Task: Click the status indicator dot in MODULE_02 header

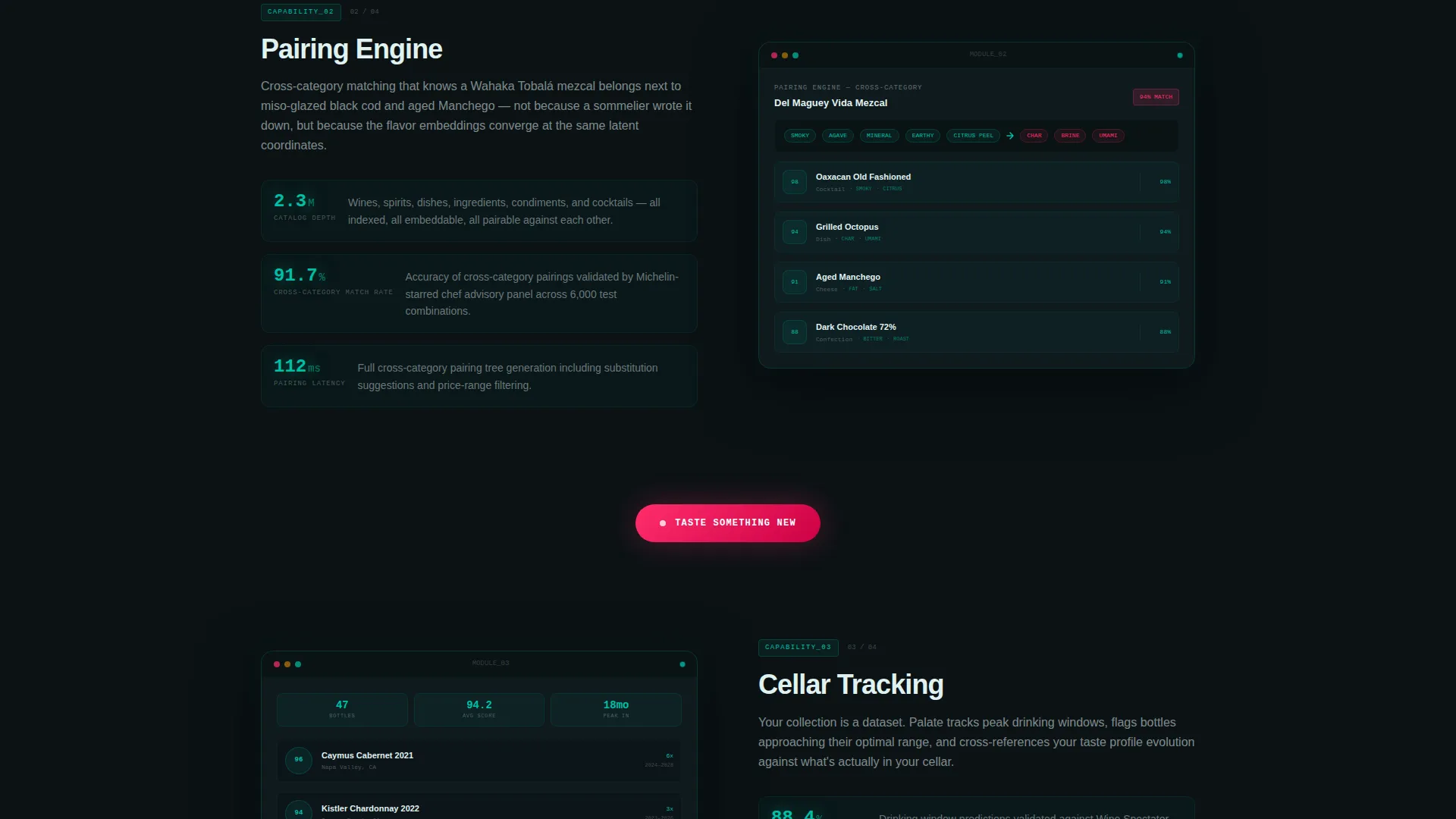Action: click(1179, 55)
